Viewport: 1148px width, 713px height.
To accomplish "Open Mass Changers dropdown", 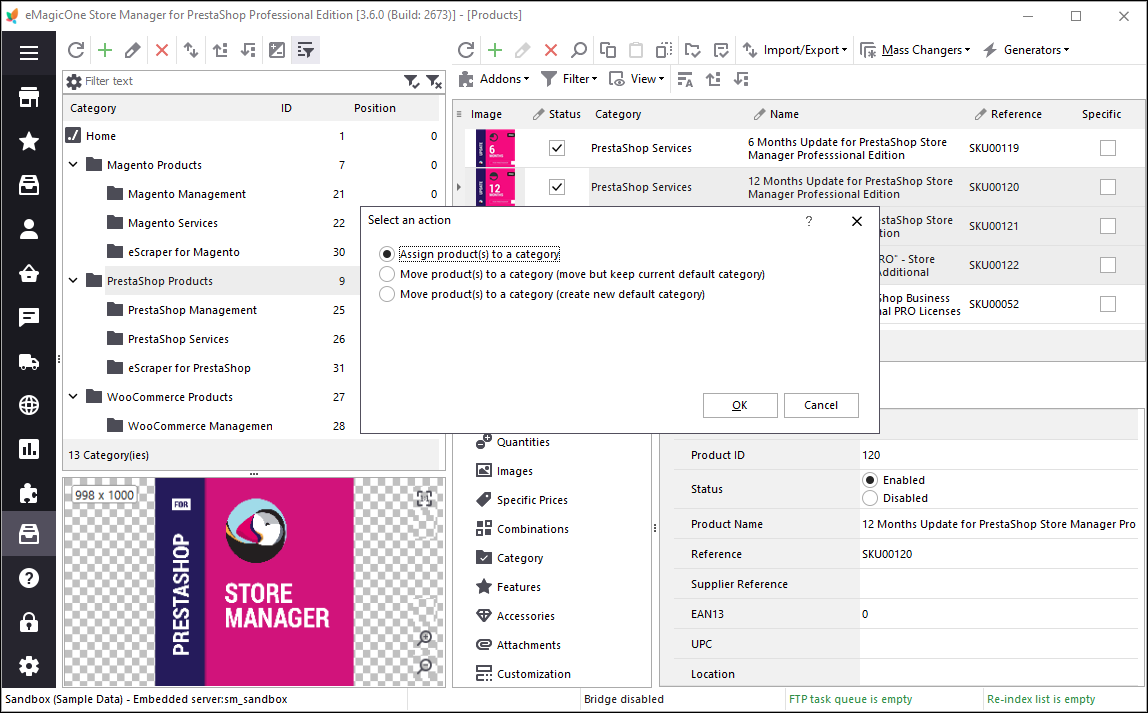I will pyautogui.click(x=915, y=50).
